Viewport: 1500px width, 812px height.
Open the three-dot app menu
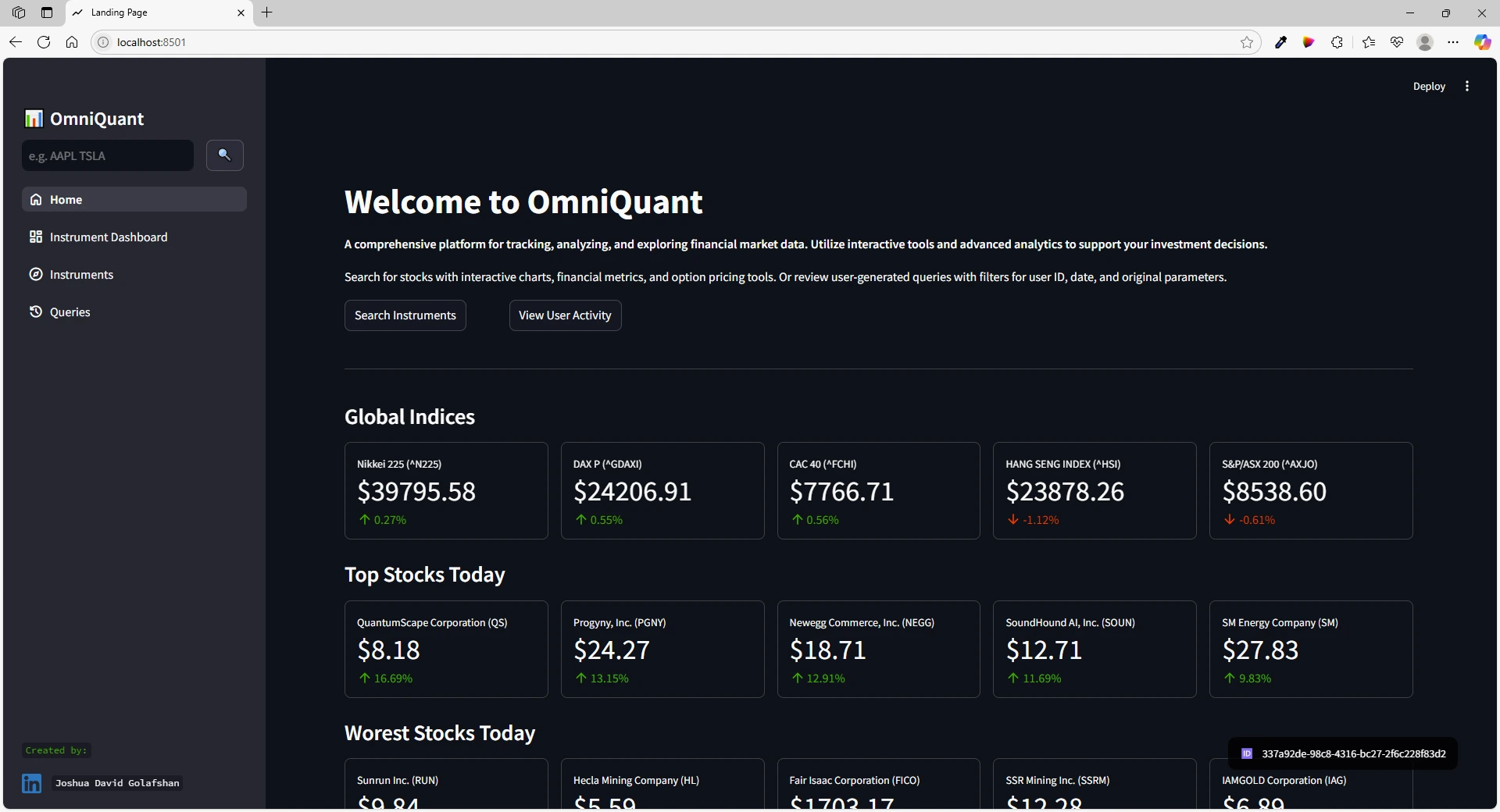point(1467,87)
